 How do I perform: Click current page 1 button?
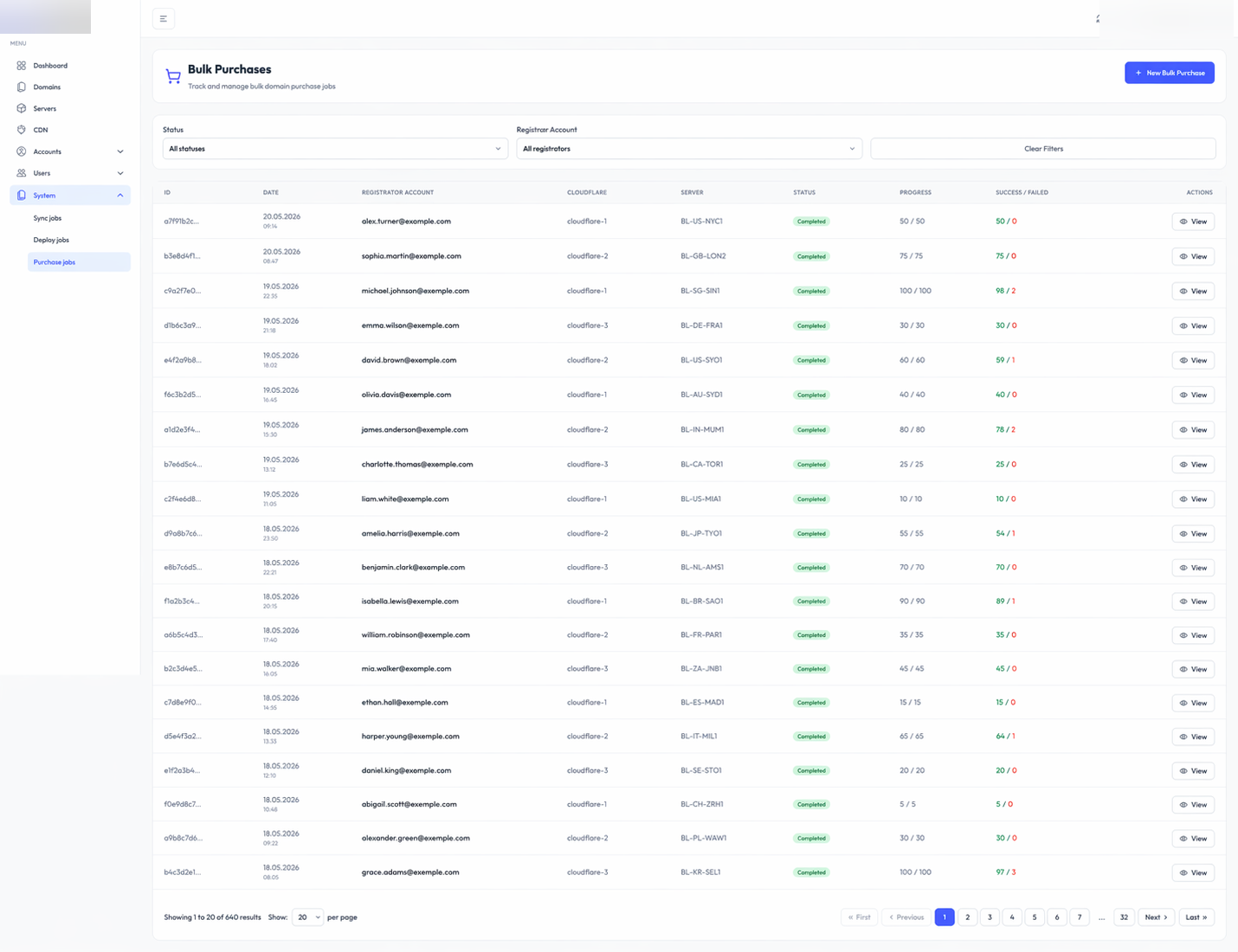(945, 917)
